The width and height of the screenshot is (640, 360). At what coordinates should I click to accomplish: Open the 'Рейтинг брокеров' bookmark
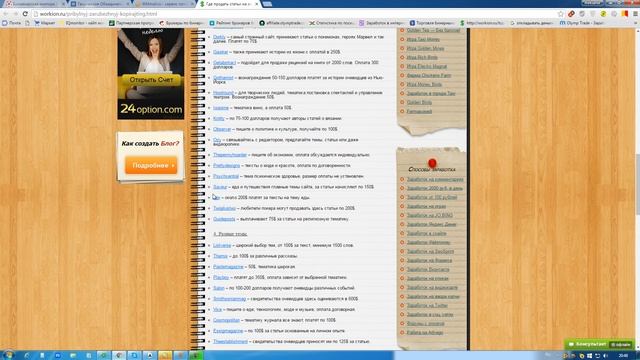click(231, 23)
